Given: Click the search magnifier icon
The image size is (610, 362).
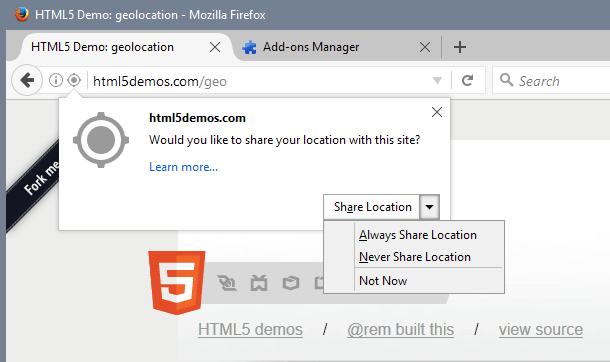Looking at the screenshot, I should 506,80.
